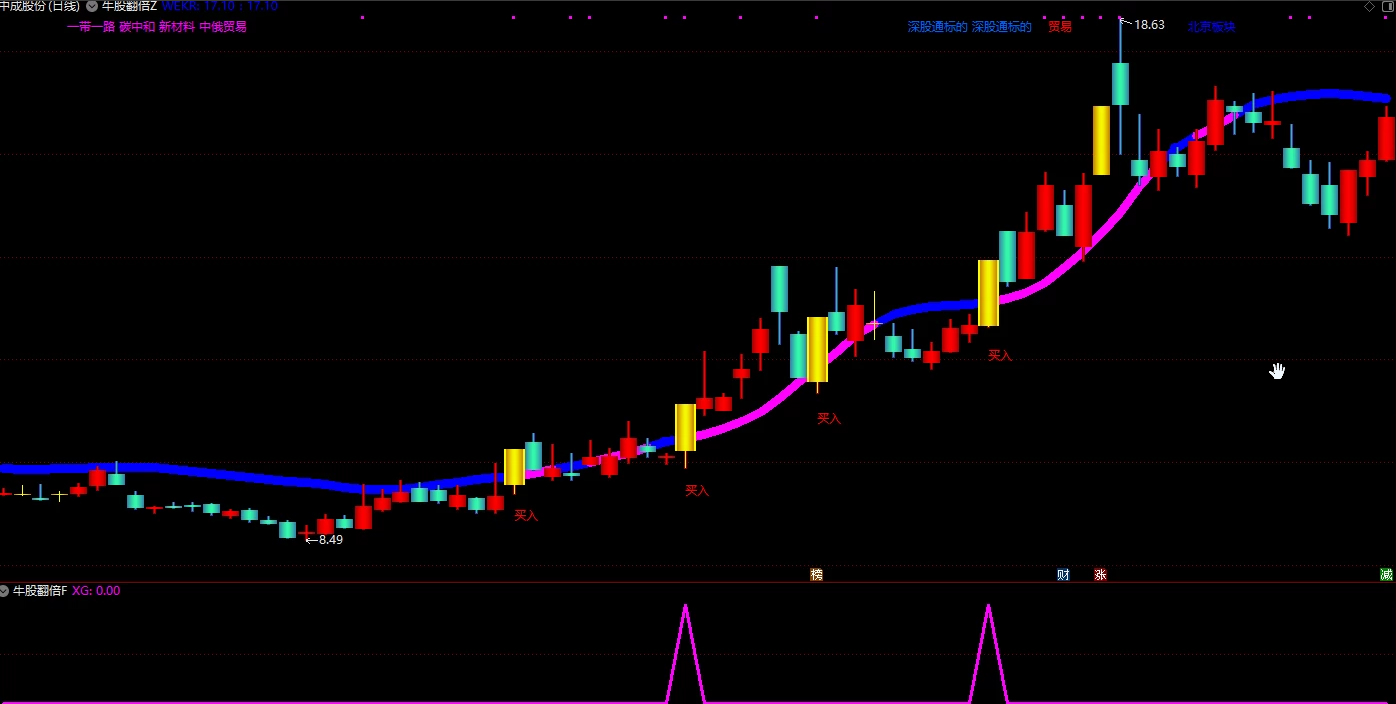Click the 中成股份 (日线) stock title
This screenshot has height=704, width=1396.
tap(40, 6)
